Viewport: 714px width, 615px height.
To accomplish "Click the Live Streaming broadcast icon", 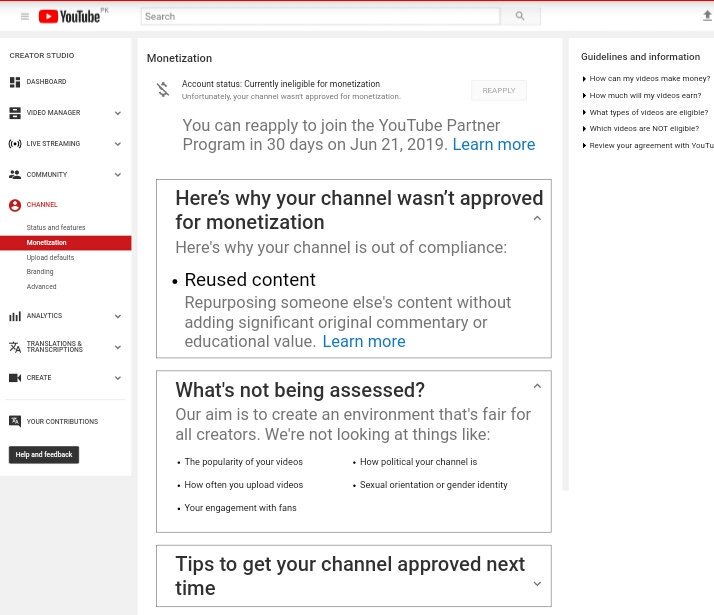I will 15,144.
